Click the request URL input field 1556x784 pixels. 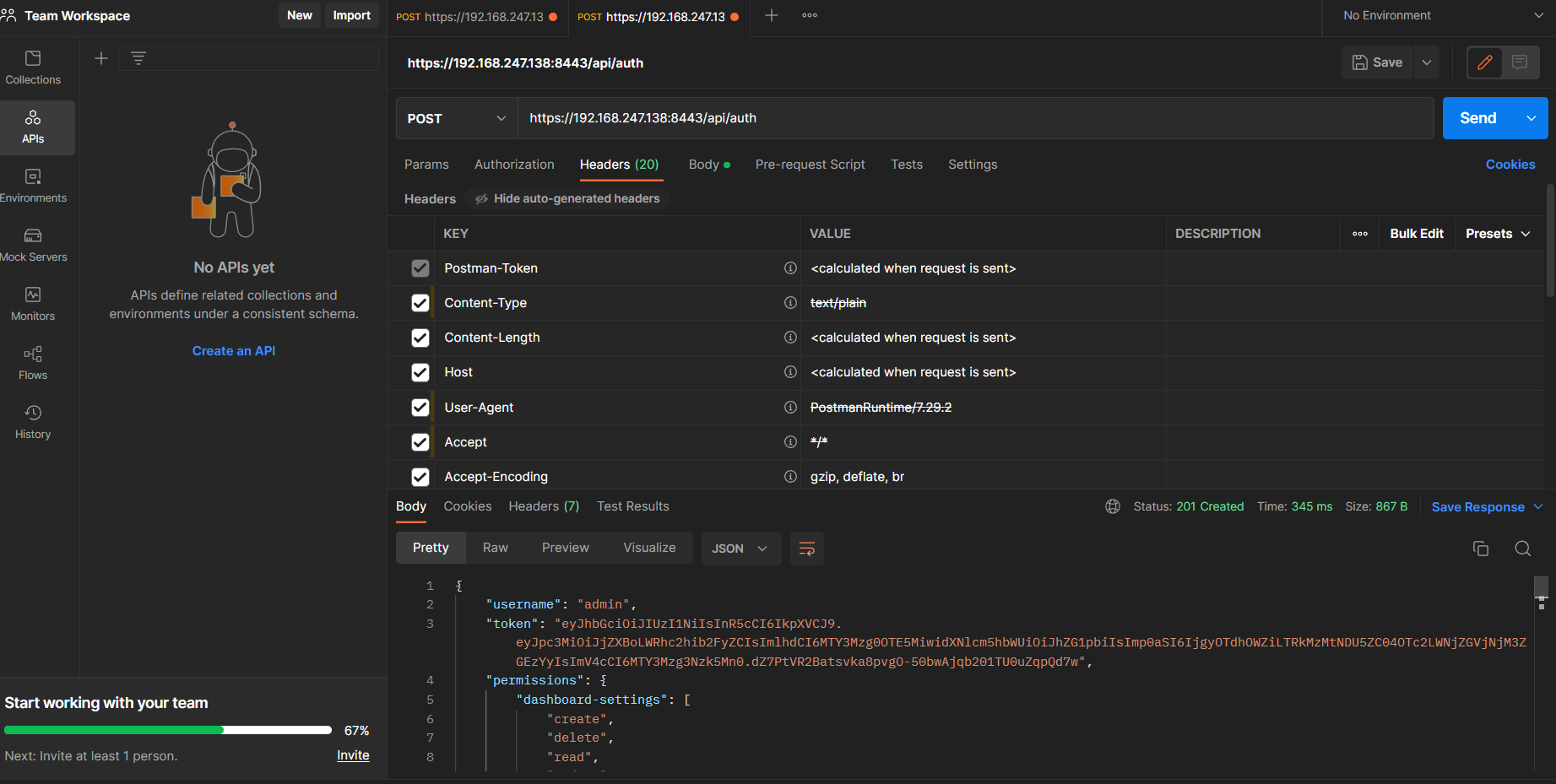click(x=975, y=118)
